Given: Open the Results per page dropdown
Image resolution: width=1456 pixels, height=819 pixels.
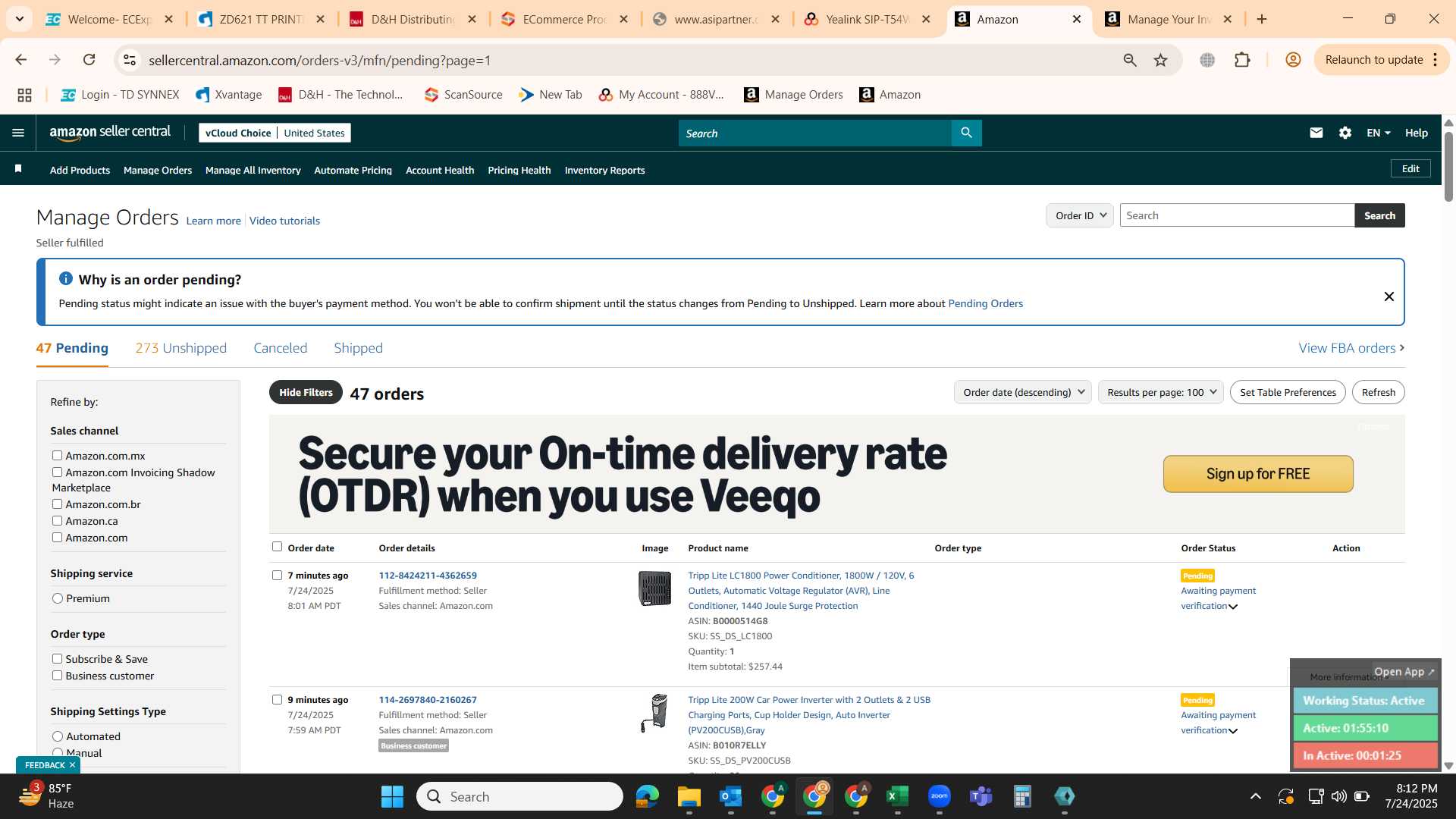Looking at the screenshot, I should point(1160,392).
